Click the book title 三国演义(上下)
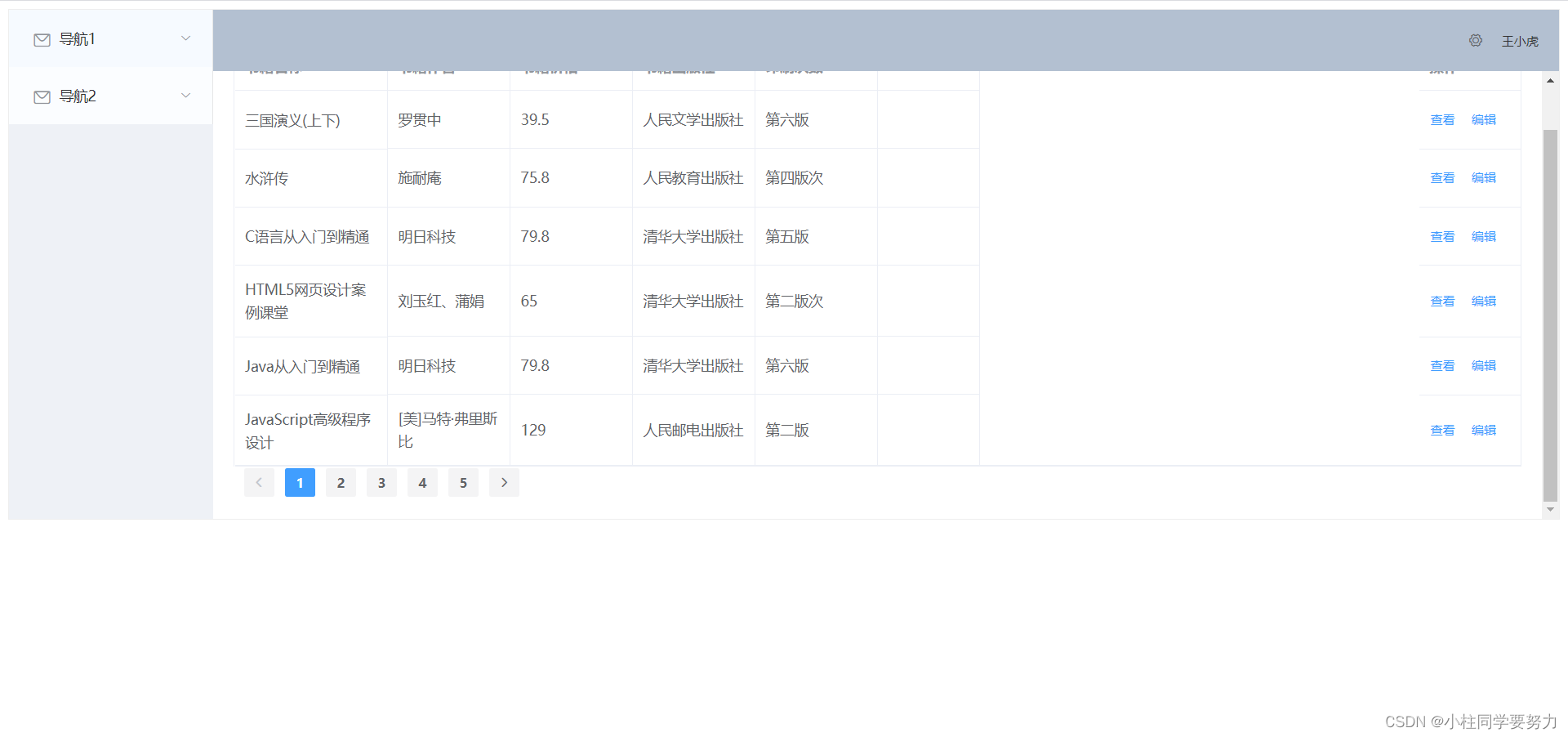 pyautogui.click(x=292, y=120)
